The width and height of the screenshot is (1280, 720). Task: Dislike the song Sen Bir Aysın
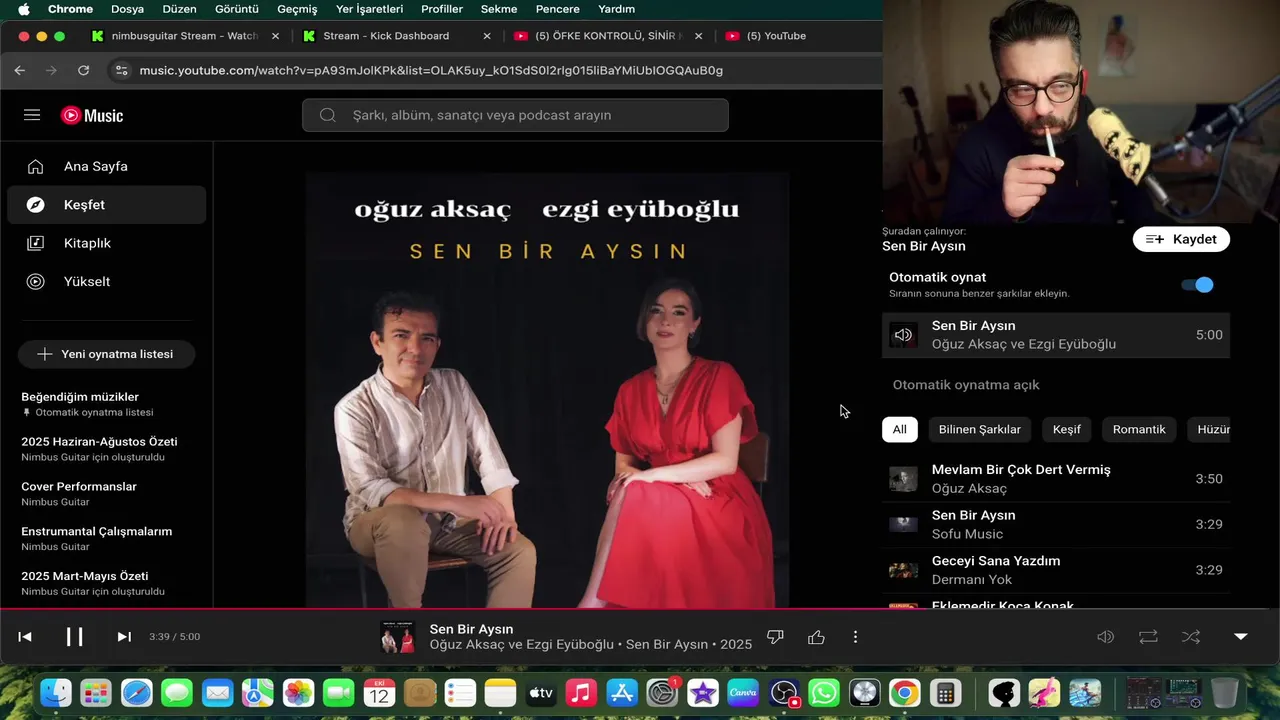775,637
